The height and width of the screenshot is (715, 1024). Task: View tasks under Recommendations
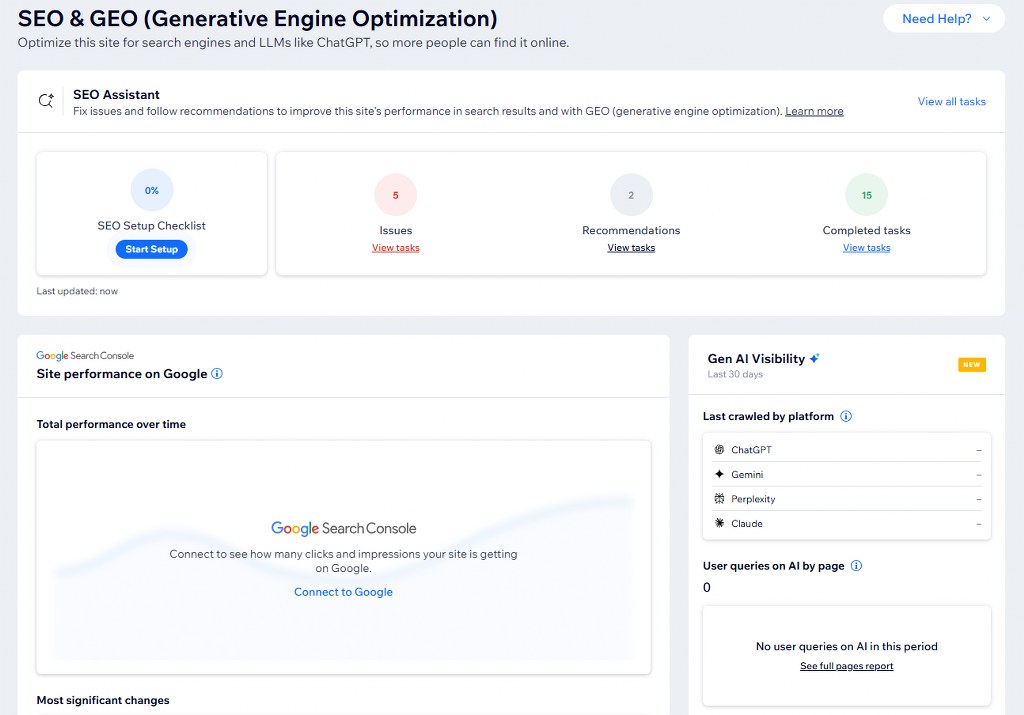(x=631, y=248)
